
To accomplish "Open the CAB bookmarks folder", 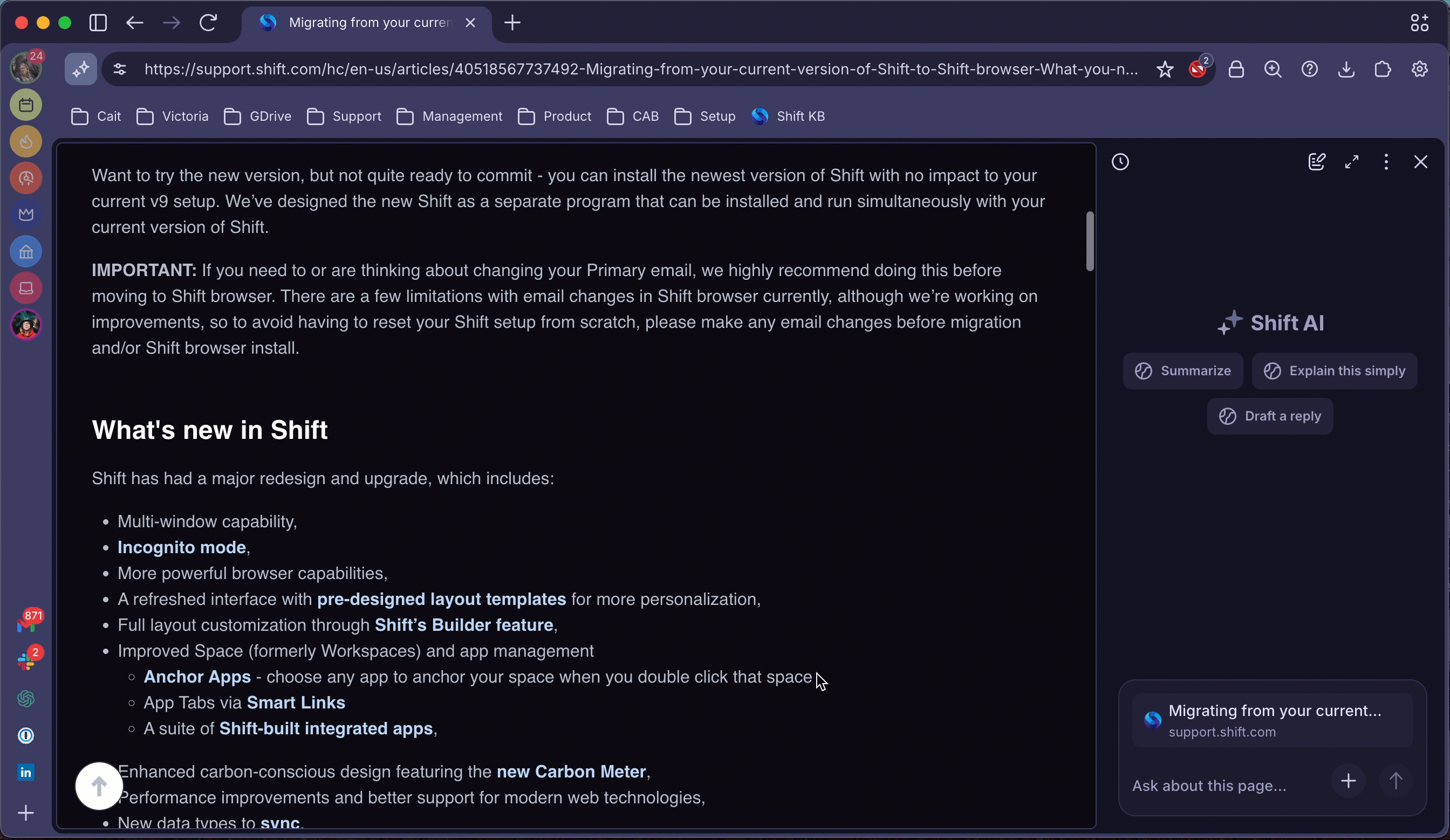I will pyautogui.click(x=633, y=116).
